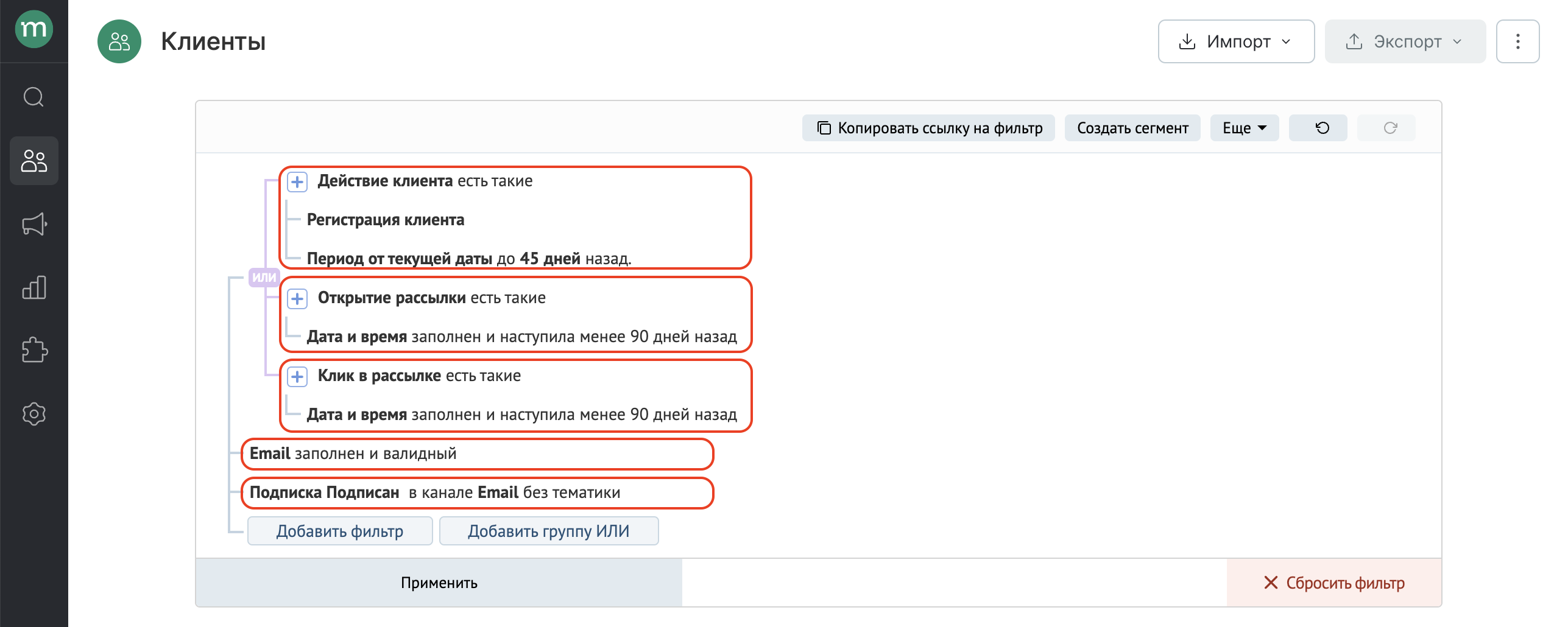Viewport: 1568px width, 627px height.
Task: Expand the Клик в рассылке filter
Action: [297, 376]
